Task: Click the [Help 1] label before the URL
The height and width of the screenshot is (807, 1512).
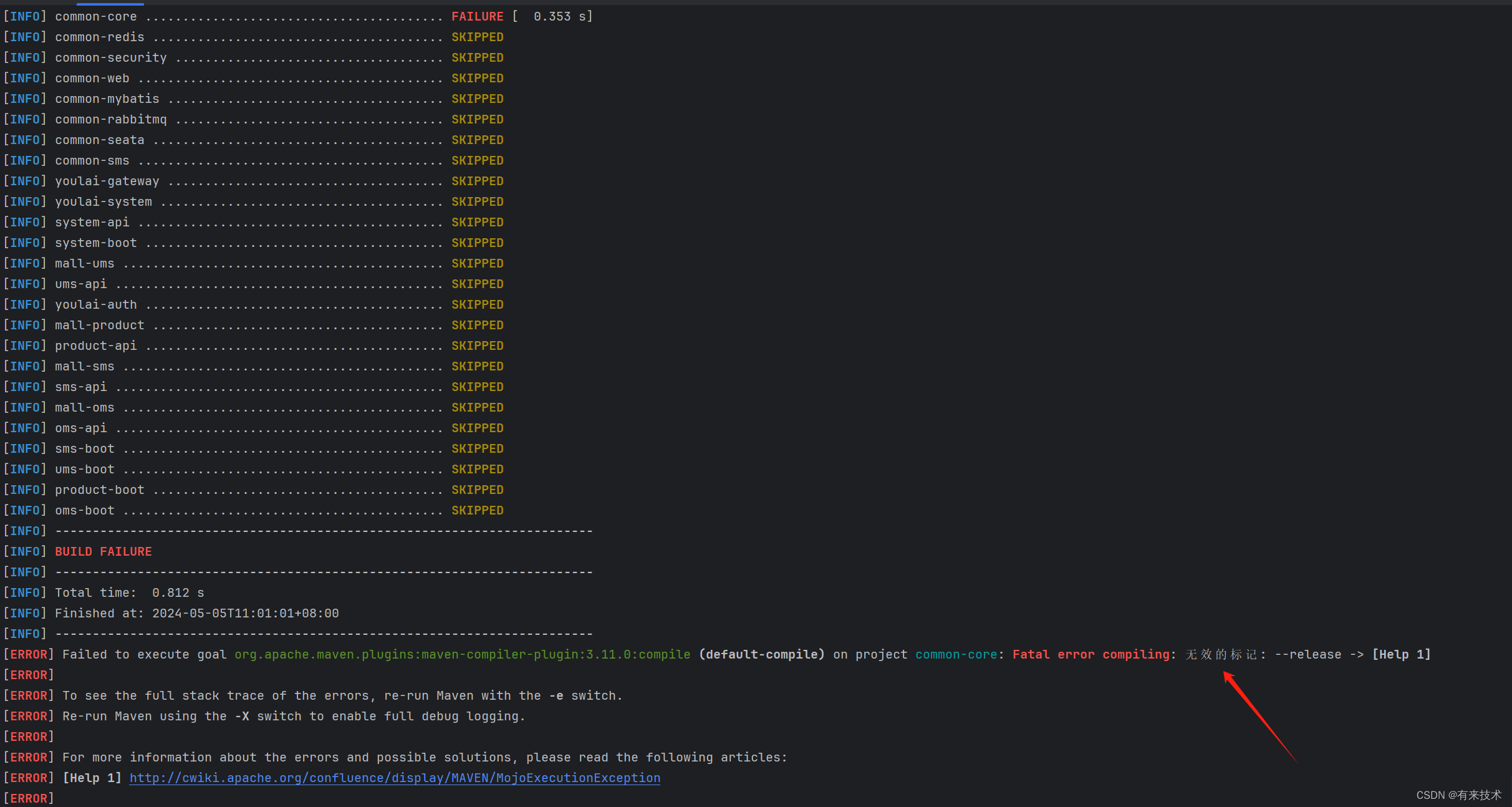Action: pyautogui.click(x=92, y=778)
